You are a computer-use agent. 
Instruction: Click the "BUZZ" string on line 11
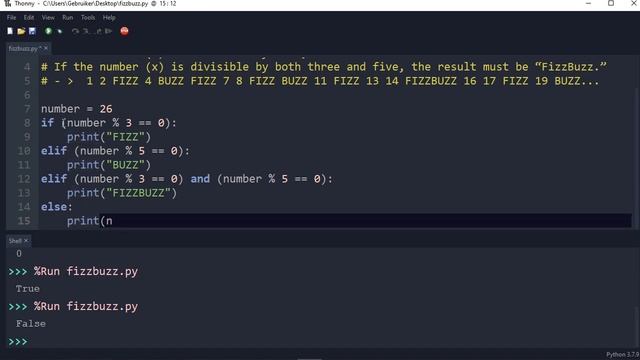tap(125, 165)
